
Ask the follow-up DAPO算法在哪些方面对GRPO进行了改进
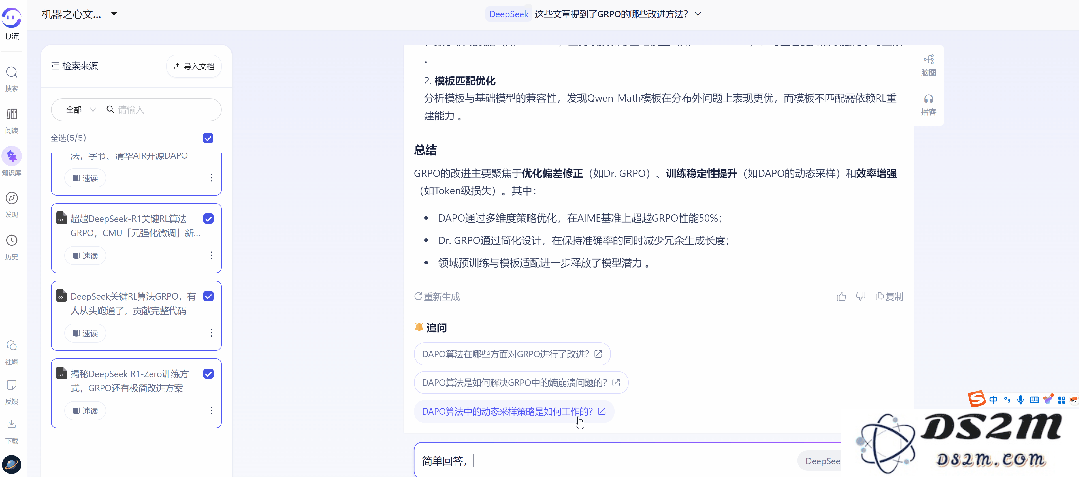click(512, 354)
